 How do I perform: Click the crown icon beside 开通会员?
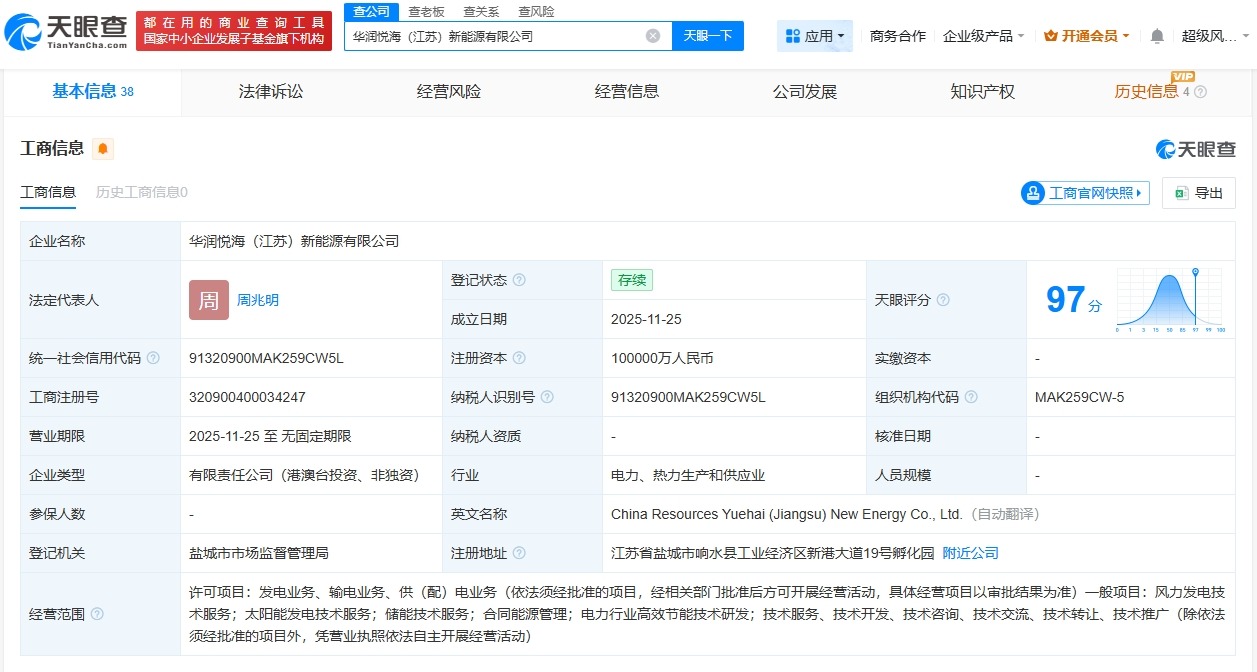point(1051,34)
